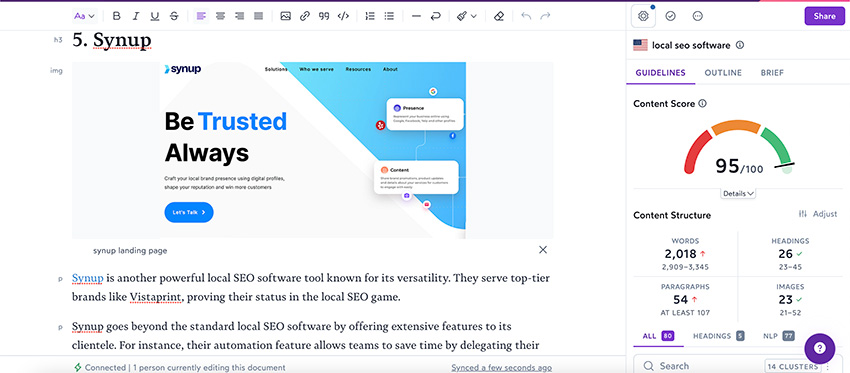Open the 14 Clusters filter

[x=792, y=366]
